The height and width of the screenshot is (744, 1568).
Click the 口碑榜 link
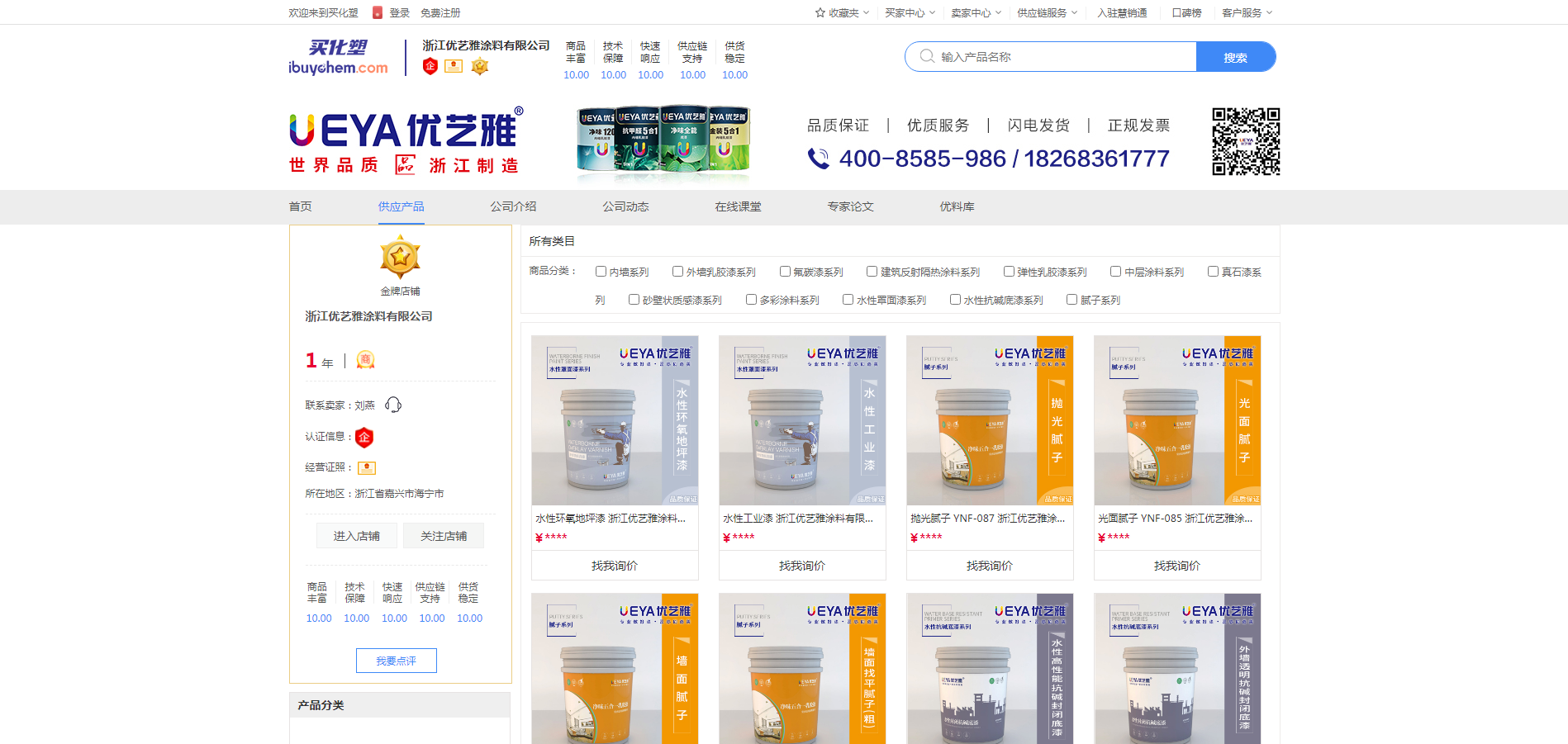coord(1187,12)
